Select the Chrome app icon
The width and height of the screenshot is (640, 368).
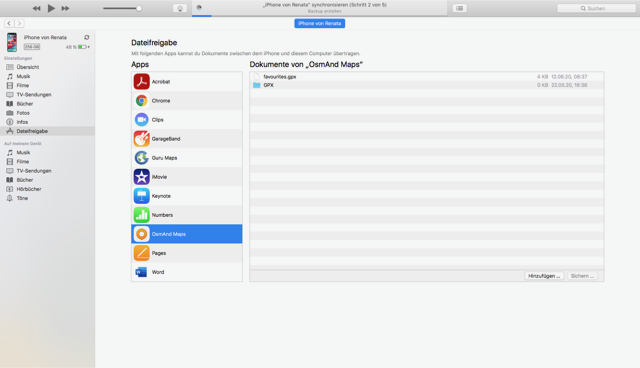pyautogui.click(x=142, y=100)
